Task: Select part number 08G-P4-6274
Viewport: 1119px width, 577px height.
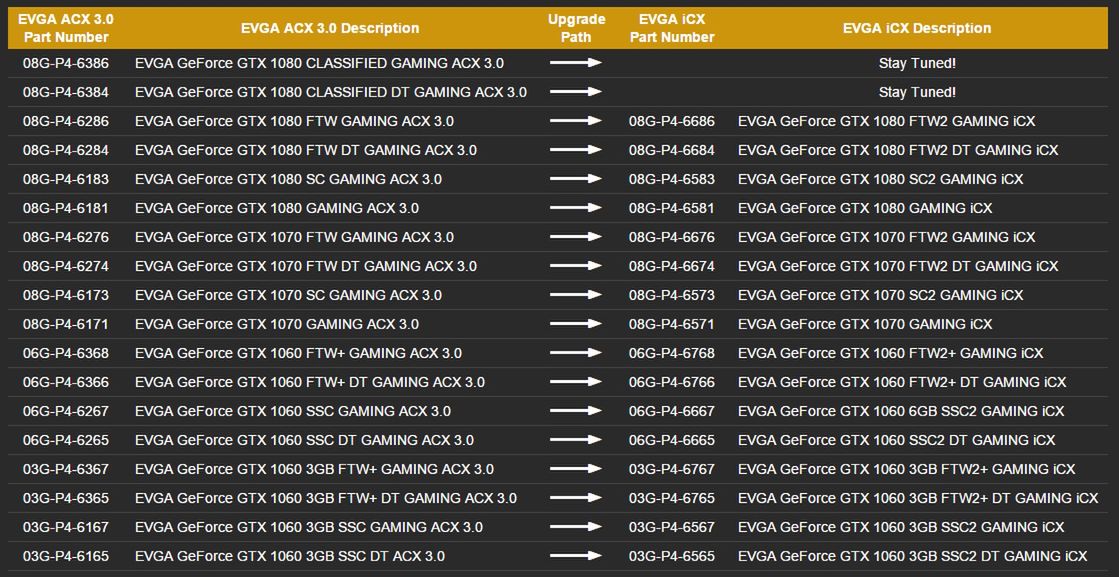Action: (x=66, y=266)
